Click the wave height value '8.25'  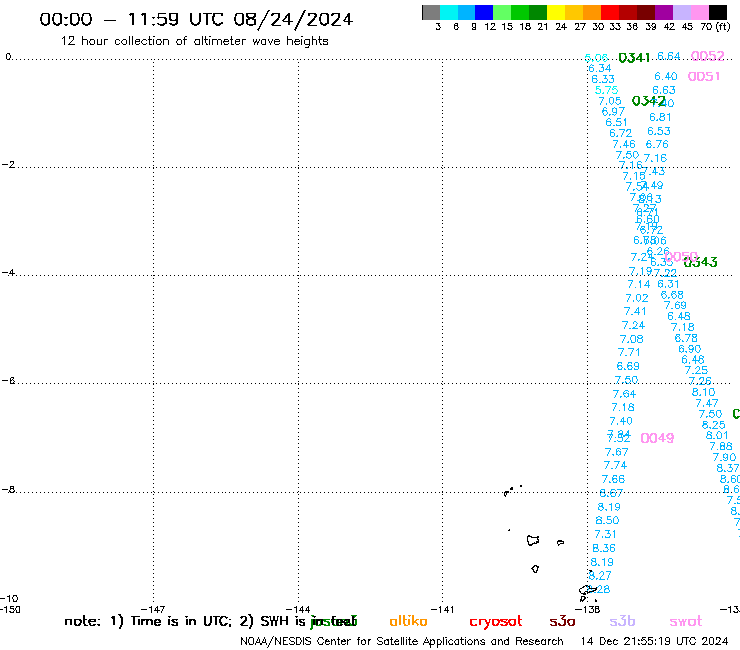pyautogui.click(x=714, y=425)
